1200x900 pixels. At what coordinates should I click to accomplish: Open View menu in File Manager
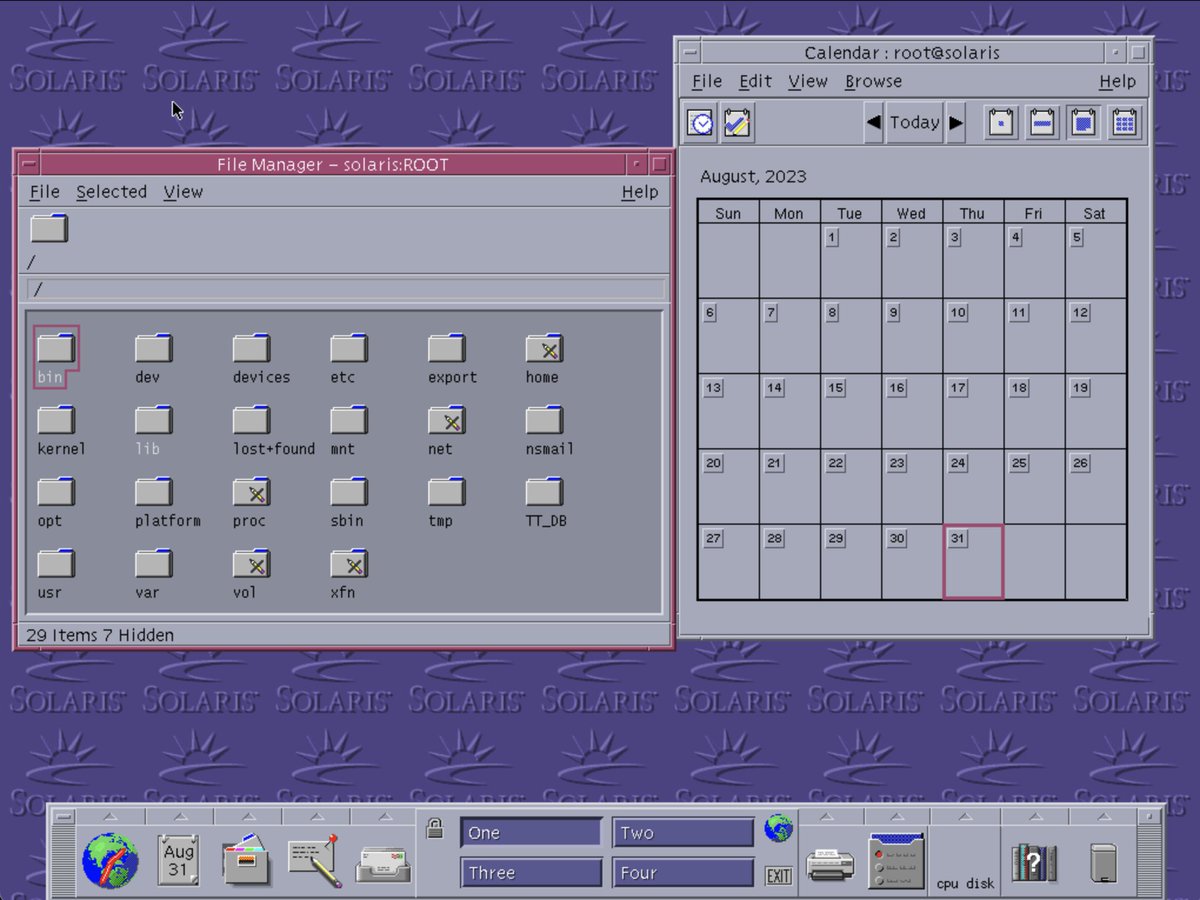coord(183,192)
